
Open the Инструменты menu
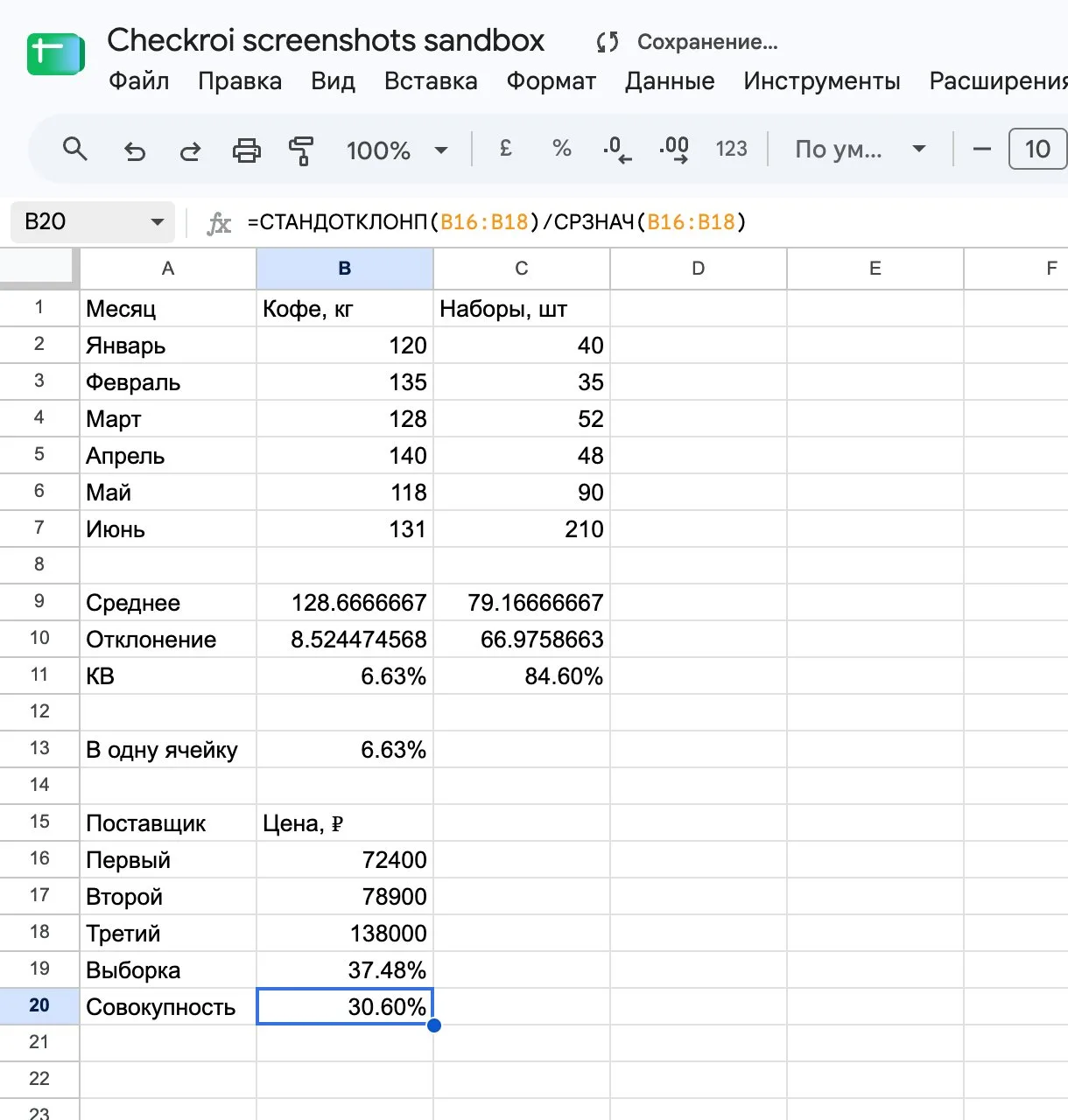pos(822,81)
